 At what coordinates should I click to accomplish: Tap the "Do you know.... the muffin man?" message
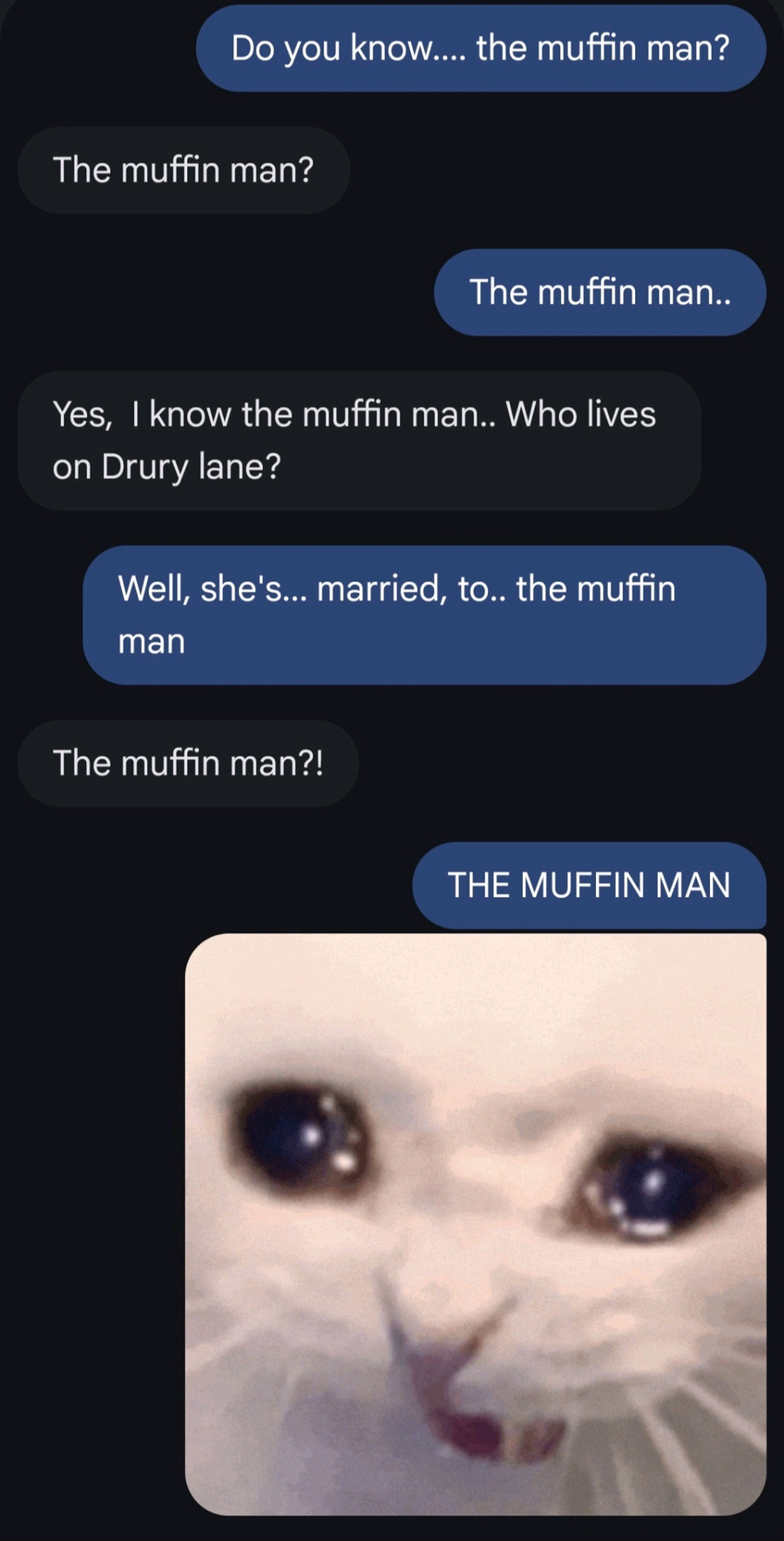[x=481, y=48]
